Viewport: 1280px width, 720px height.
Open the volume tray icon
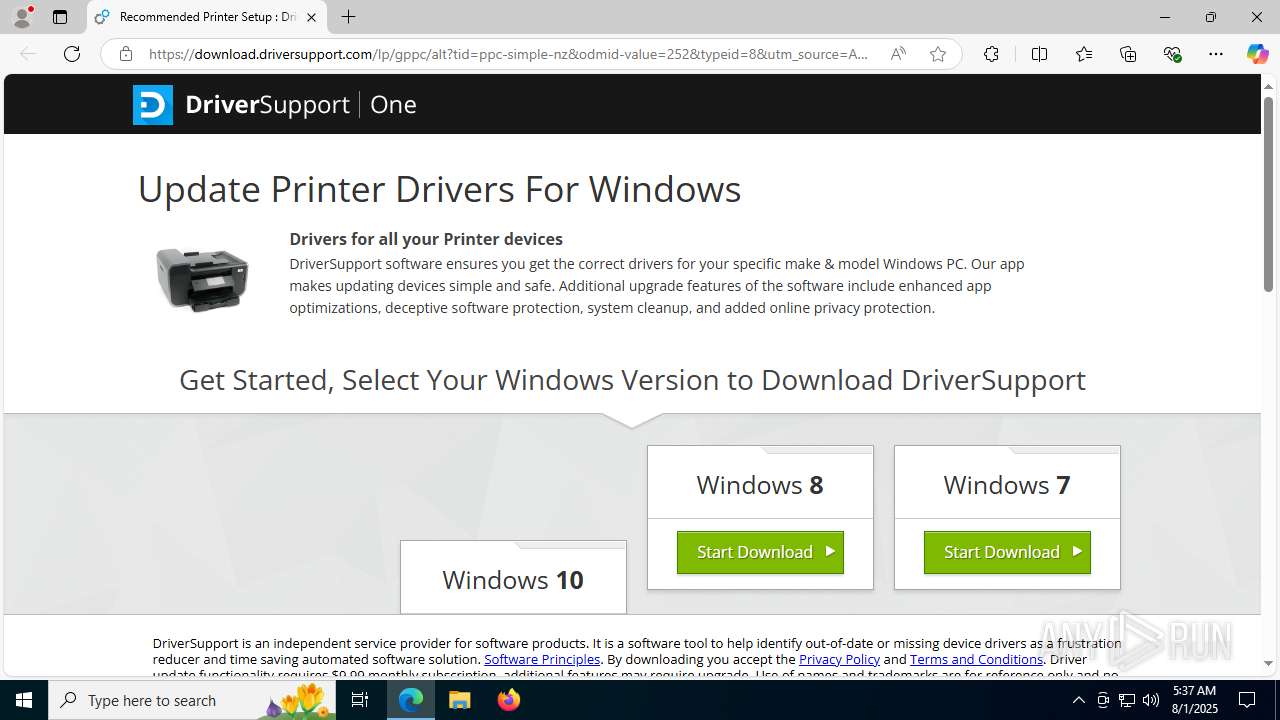point(1150,700)
